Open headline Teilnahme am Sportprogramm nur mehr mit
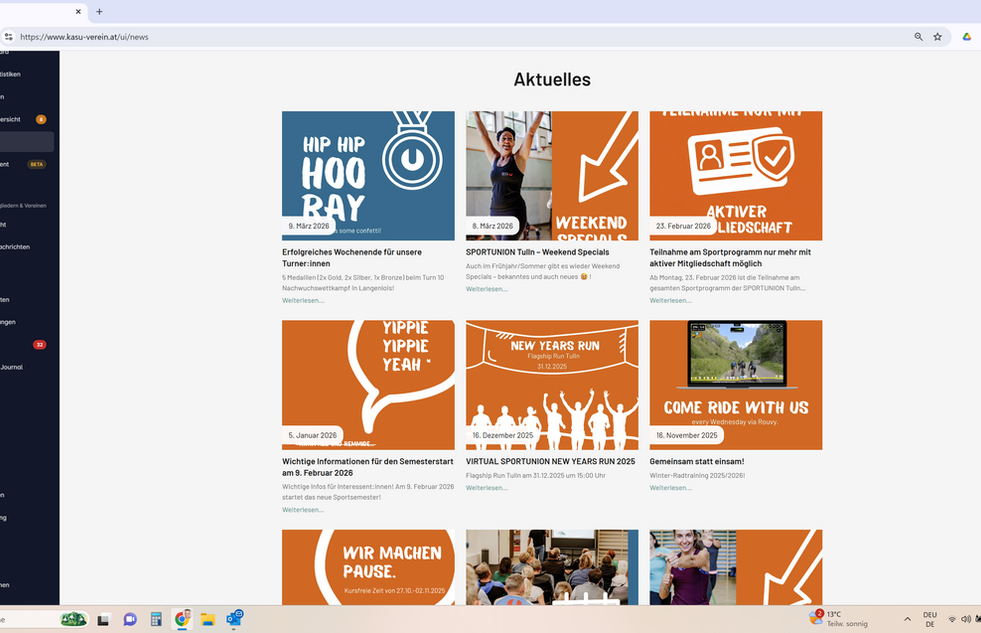 (x=730, y=258)
